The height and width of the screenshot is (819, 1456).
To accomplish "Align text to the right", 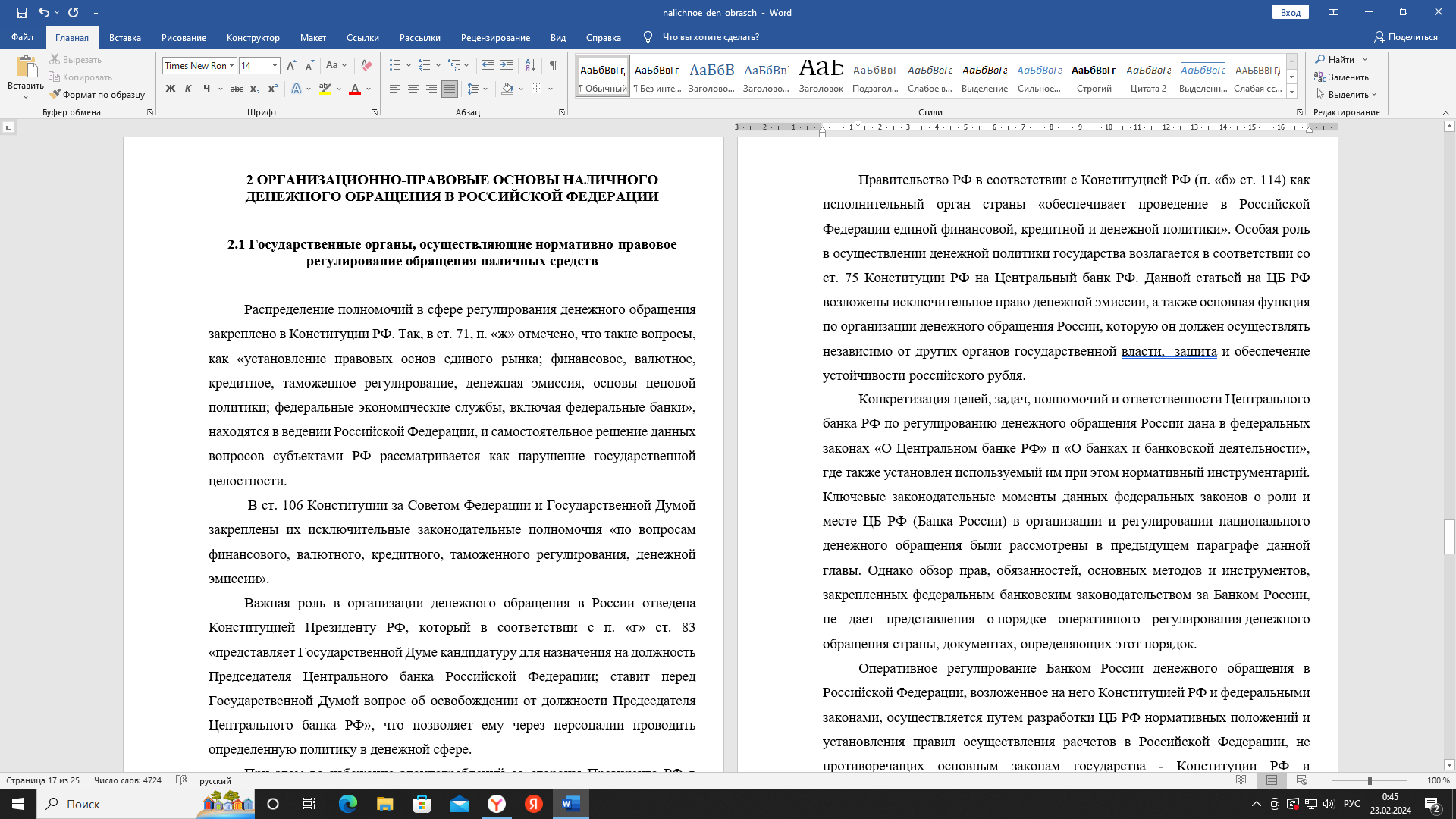I will pos(431,89).
